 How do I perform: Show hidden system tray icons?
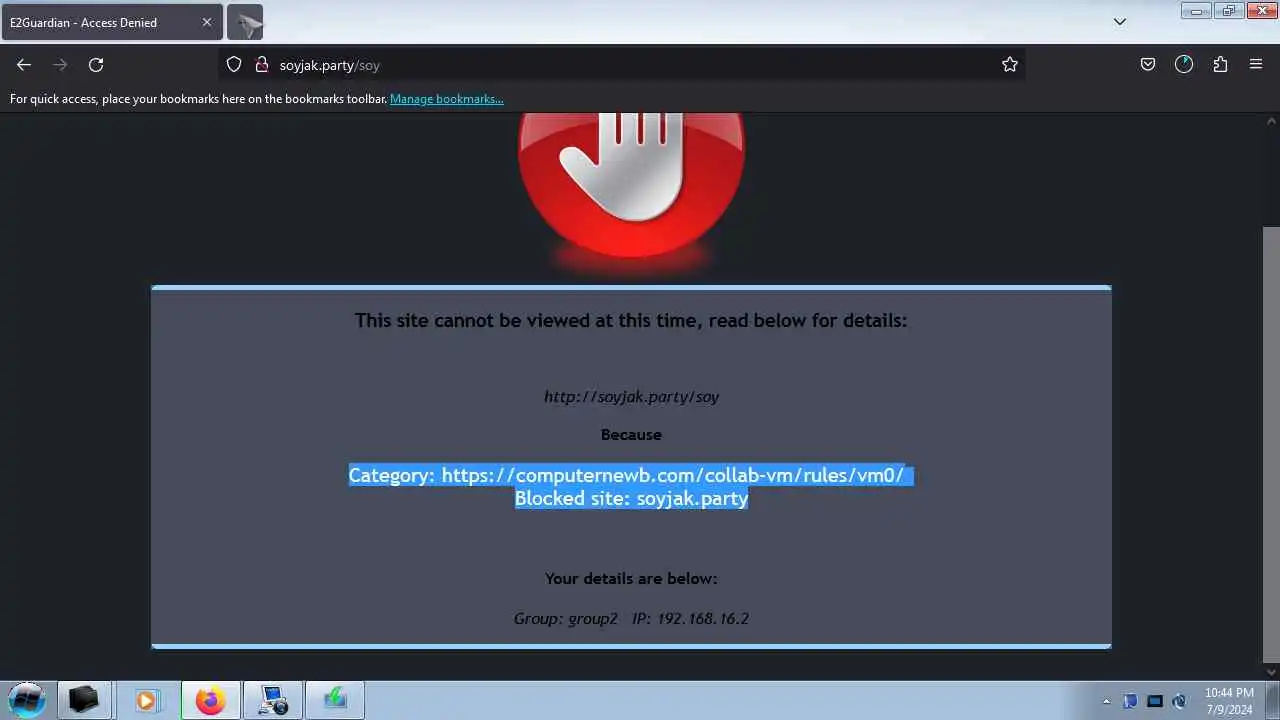coord(1106,701)
